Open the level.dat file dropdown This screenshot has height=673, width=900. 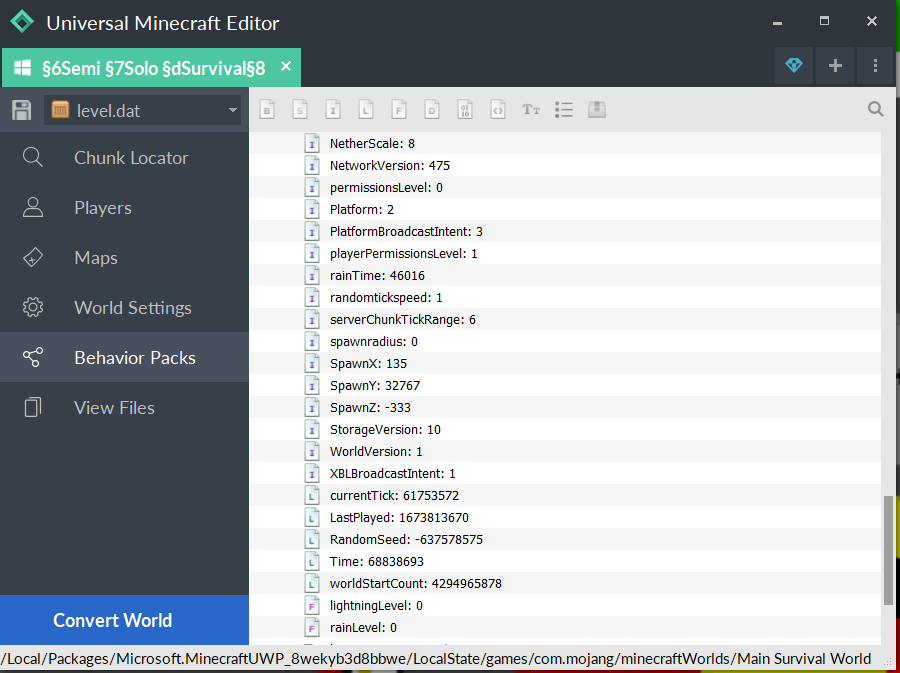(143, 110)
